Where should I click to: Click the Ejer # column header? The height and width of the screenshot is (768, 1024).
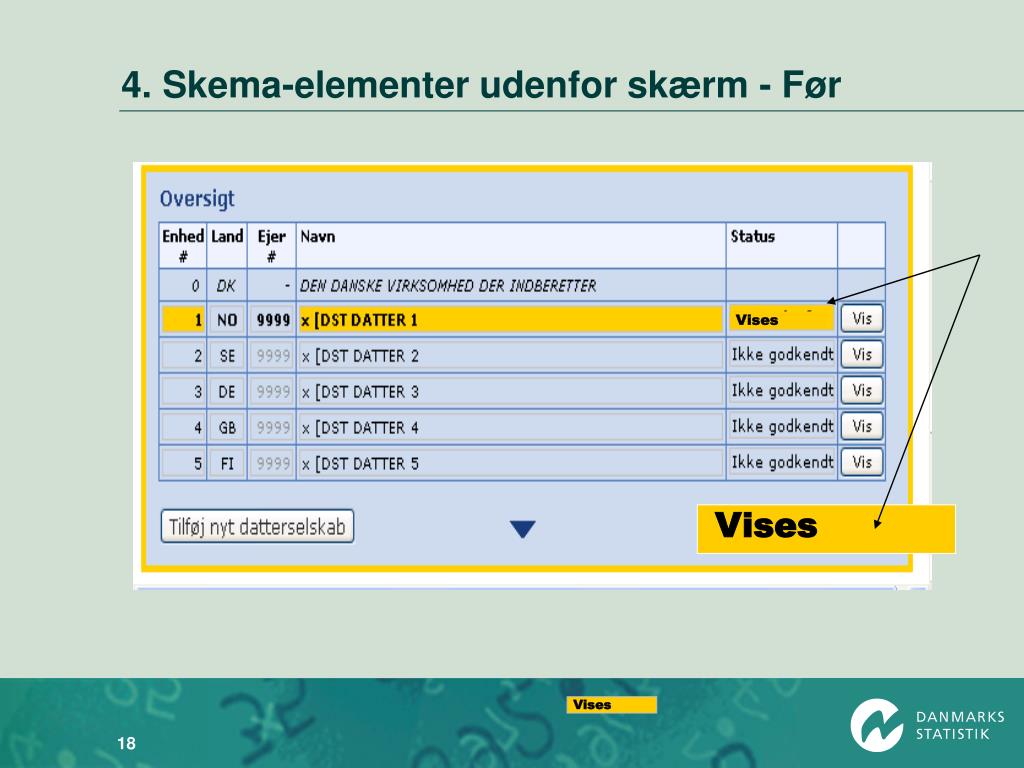[x=272, y=245]
